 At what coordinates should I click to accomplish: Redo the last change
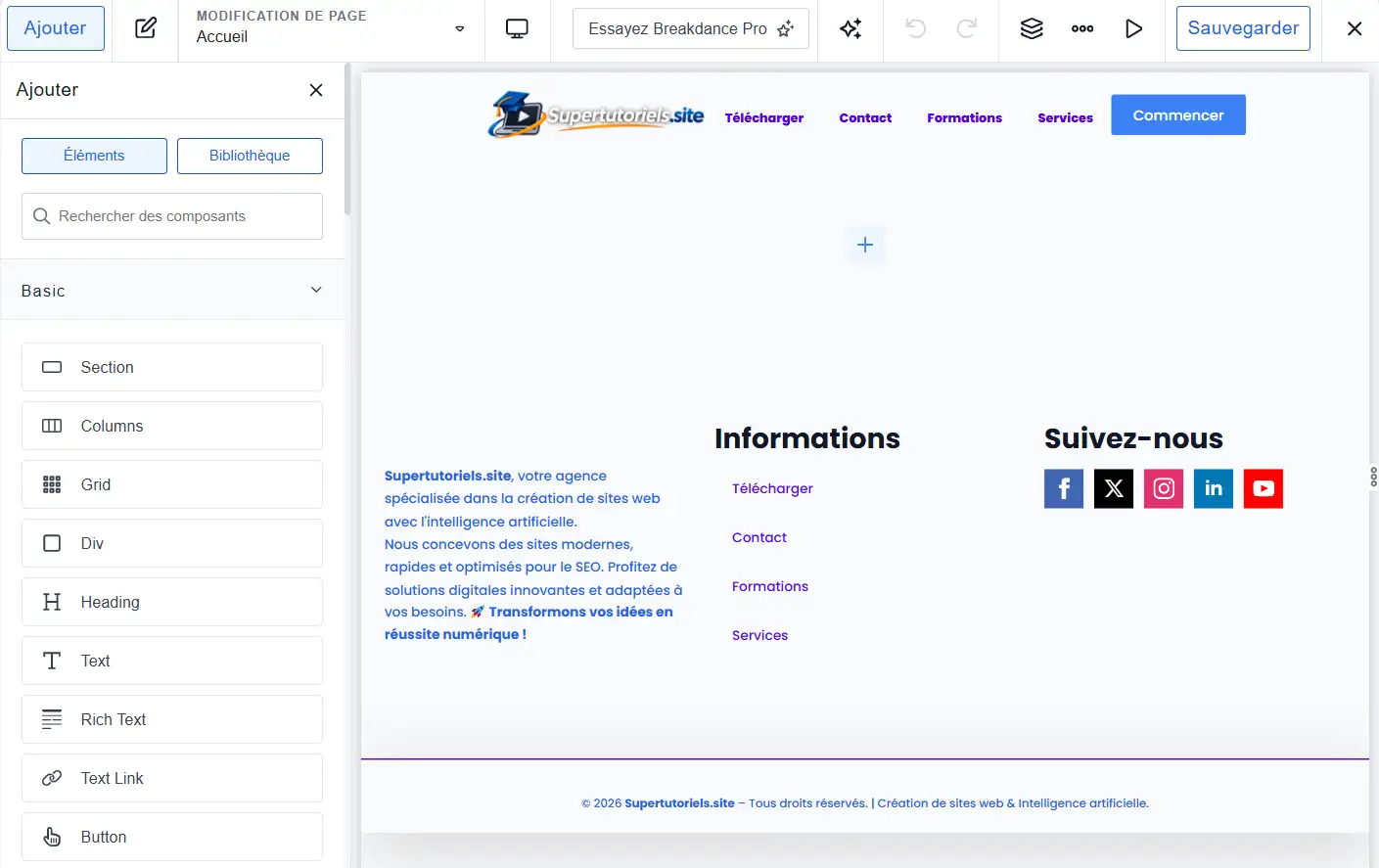tap(967, 28)
